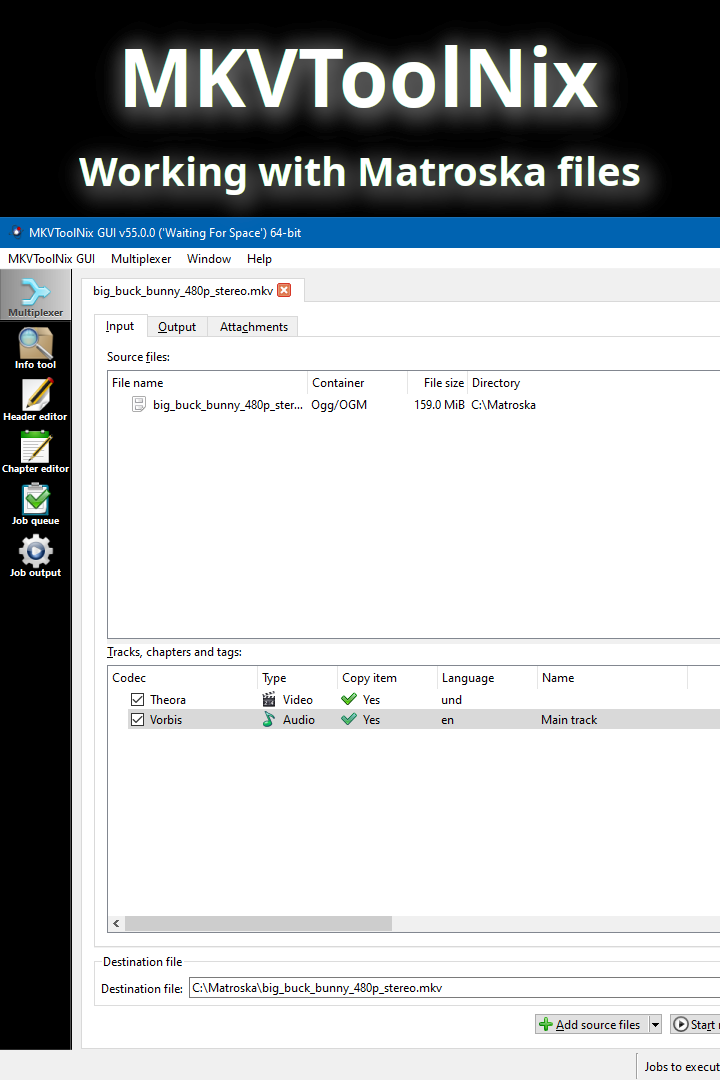Uncheck the Theora track checkbox
This screenshot has height=1080, width=720.
137,699
